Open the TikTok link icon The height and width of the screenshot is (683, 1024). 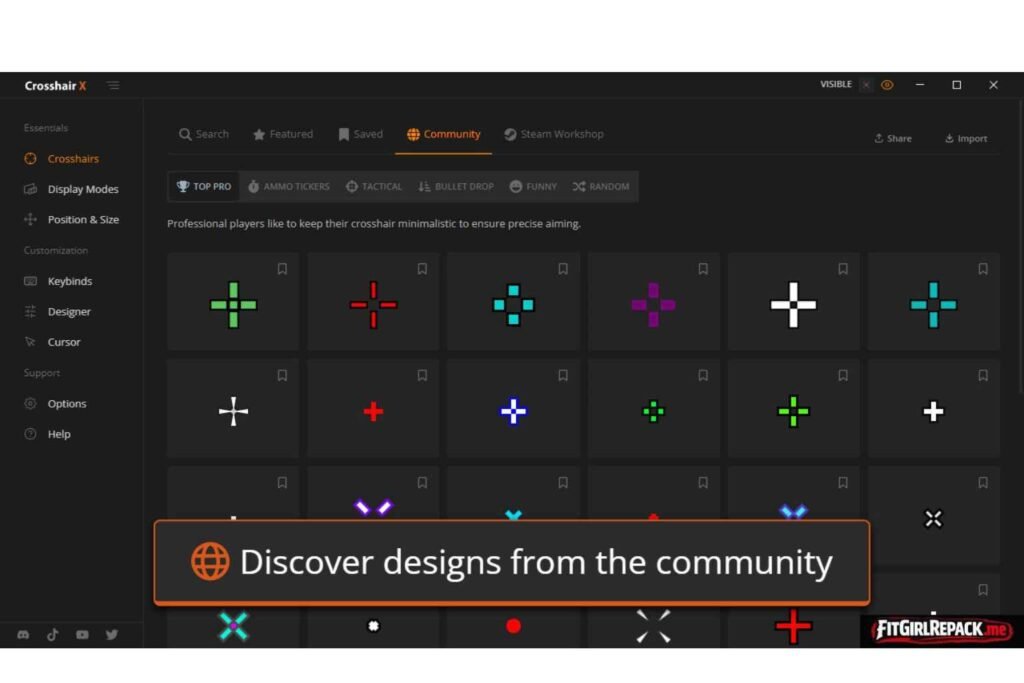pos(52,634)
